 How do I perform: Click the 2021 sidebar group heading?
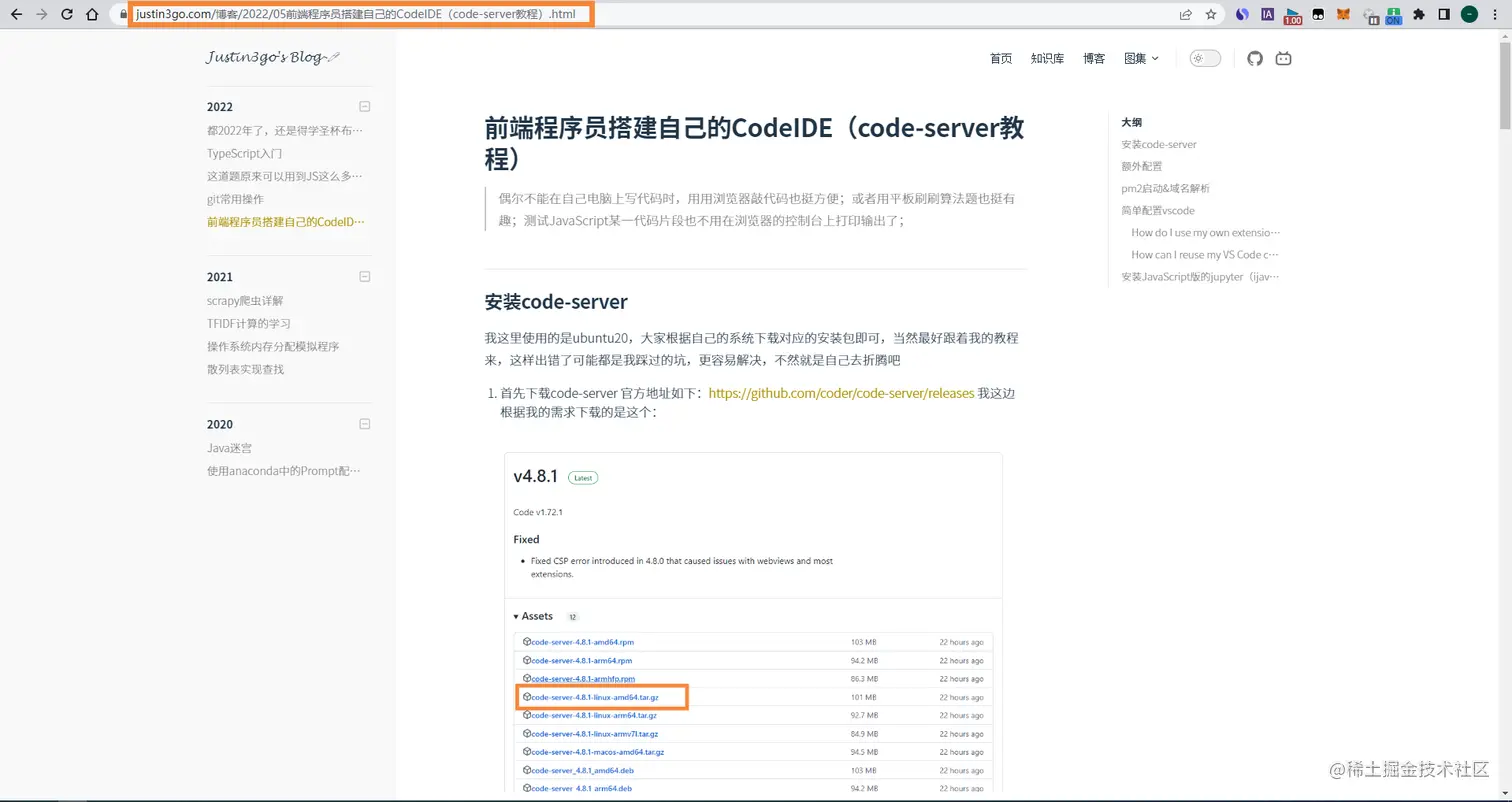220,277
